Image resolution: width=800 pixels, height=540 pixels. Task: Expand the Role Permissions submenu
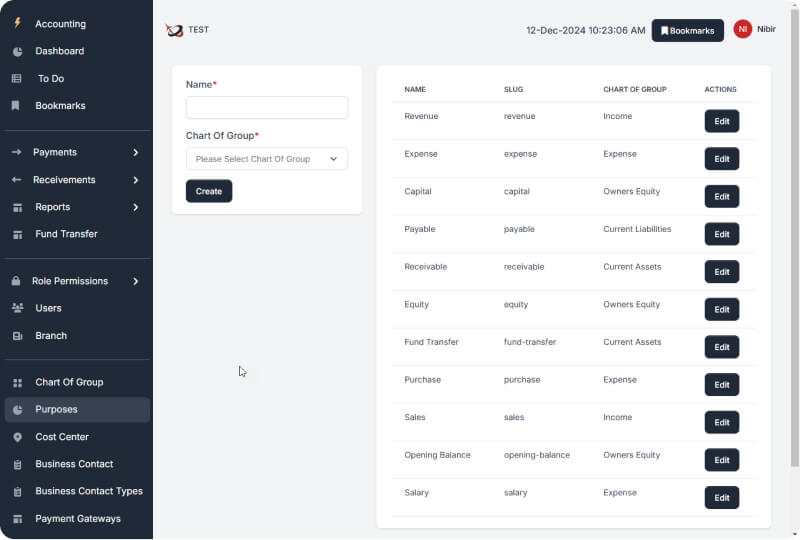tap(135, 281)
